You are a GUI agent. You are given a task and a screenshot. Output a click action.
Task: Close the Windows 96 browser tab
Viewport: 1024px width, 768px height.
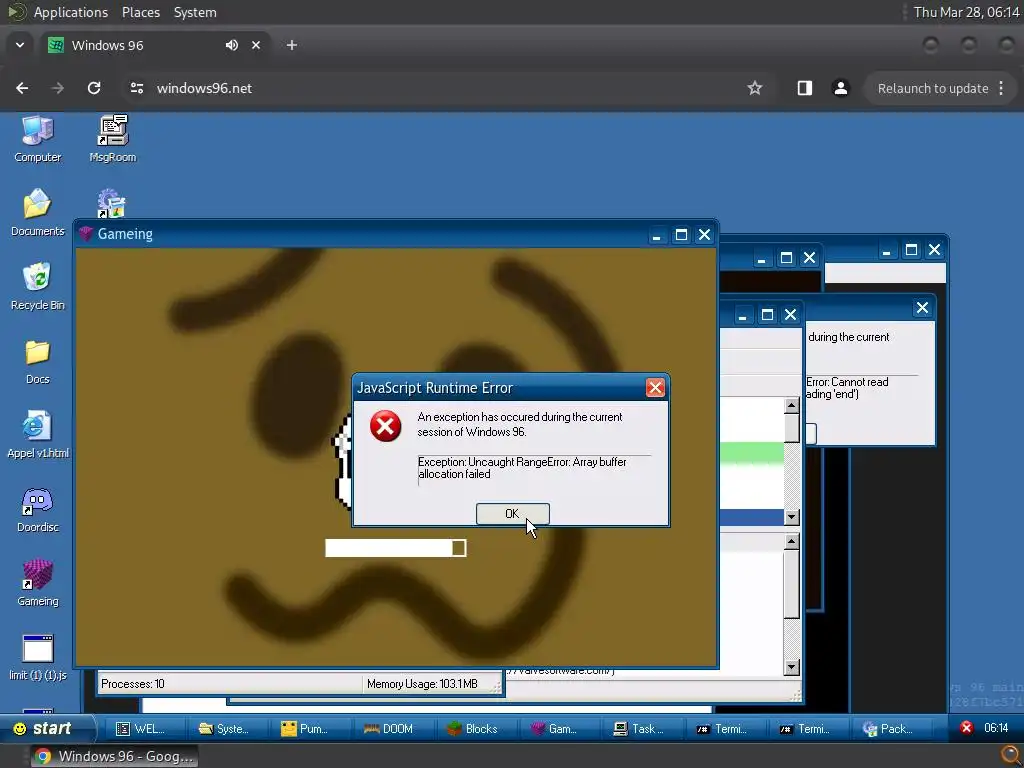point(256,45)
